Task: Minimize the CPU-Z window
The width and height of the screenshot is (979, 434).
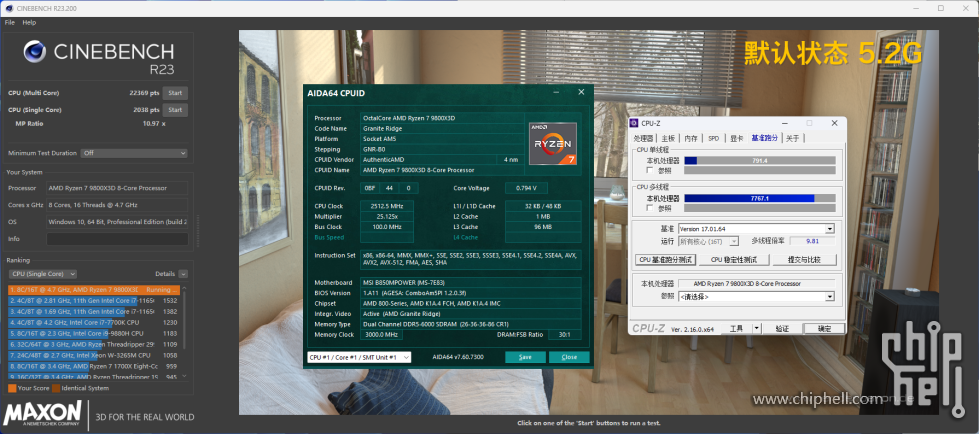Action: pos(785,123)
